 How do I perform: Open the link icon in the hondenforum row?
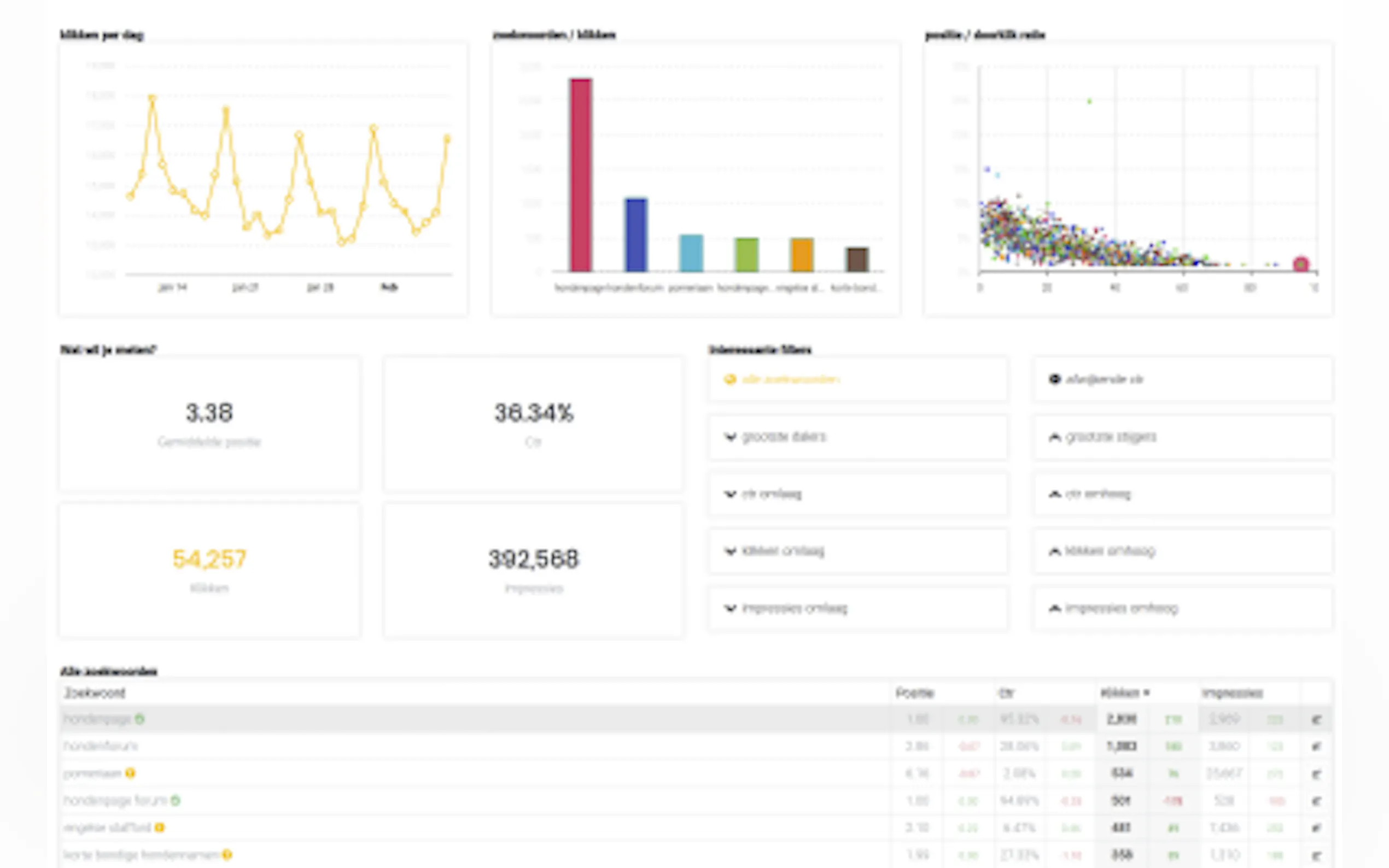pyautogui.click(x=1317, y=746)
